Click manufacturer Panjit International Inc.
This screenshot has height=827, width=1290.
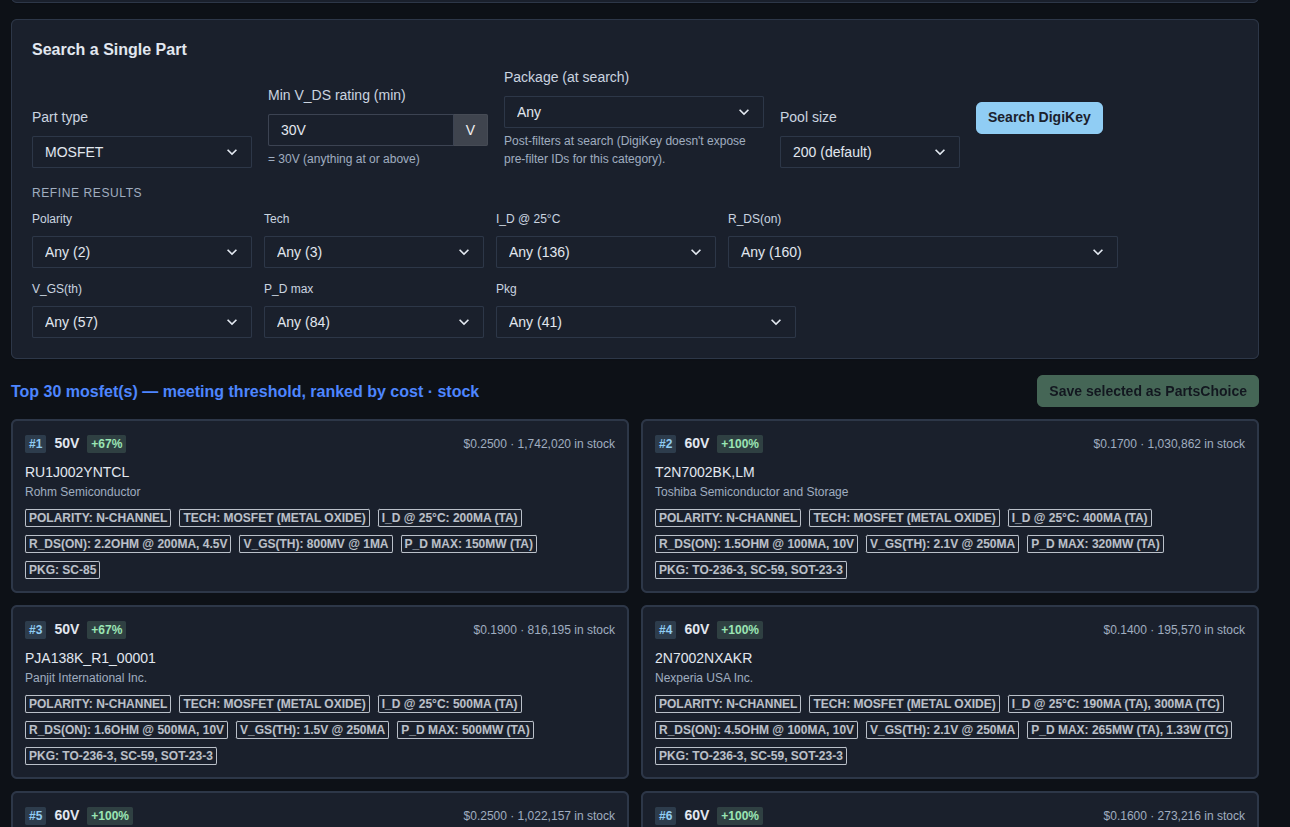pyautogui.click(x=86, y=678)
